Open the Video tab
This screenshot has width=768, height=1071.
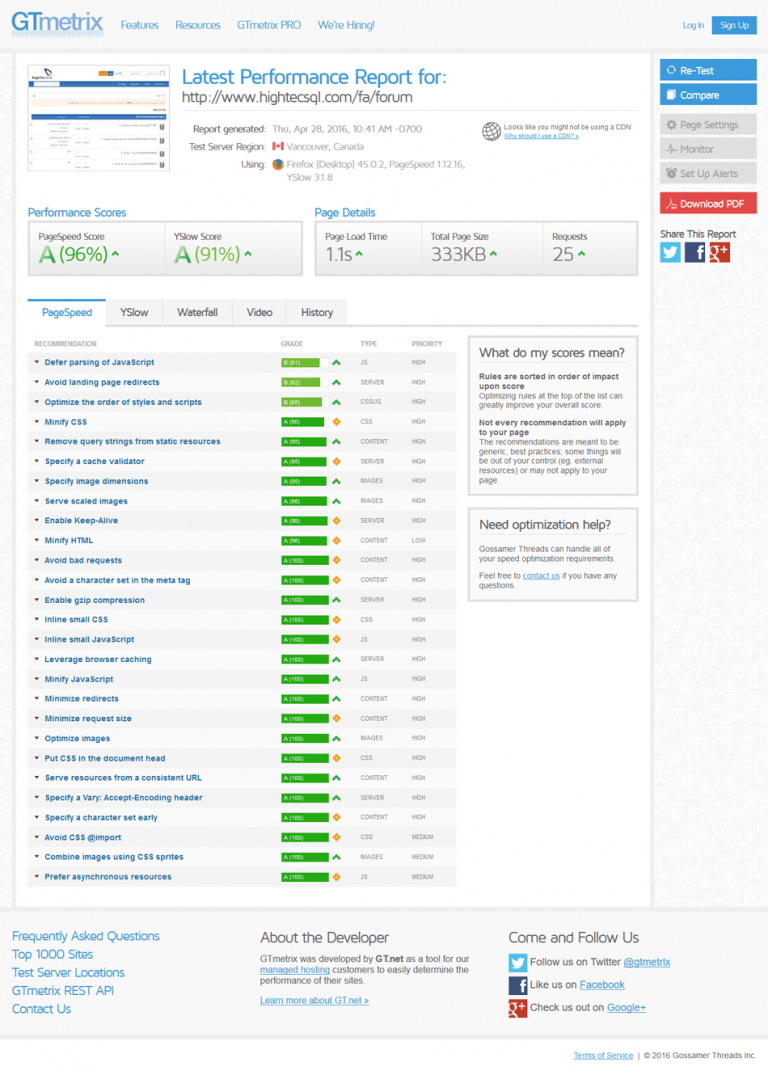point(259,312)
